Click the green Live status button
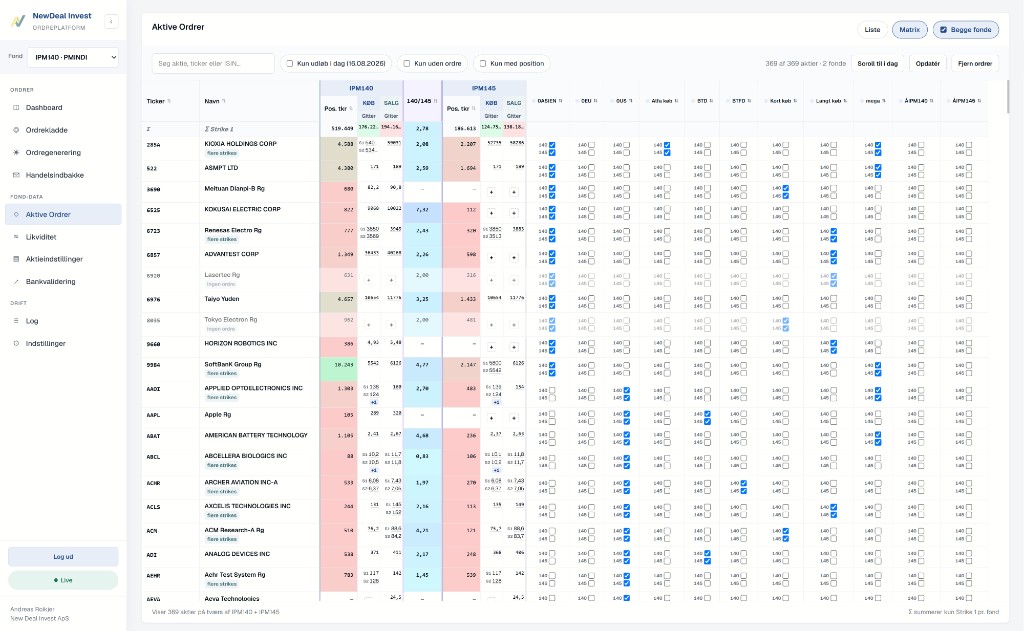Screen dimensions: 1024x631 (x=63, y=580)
